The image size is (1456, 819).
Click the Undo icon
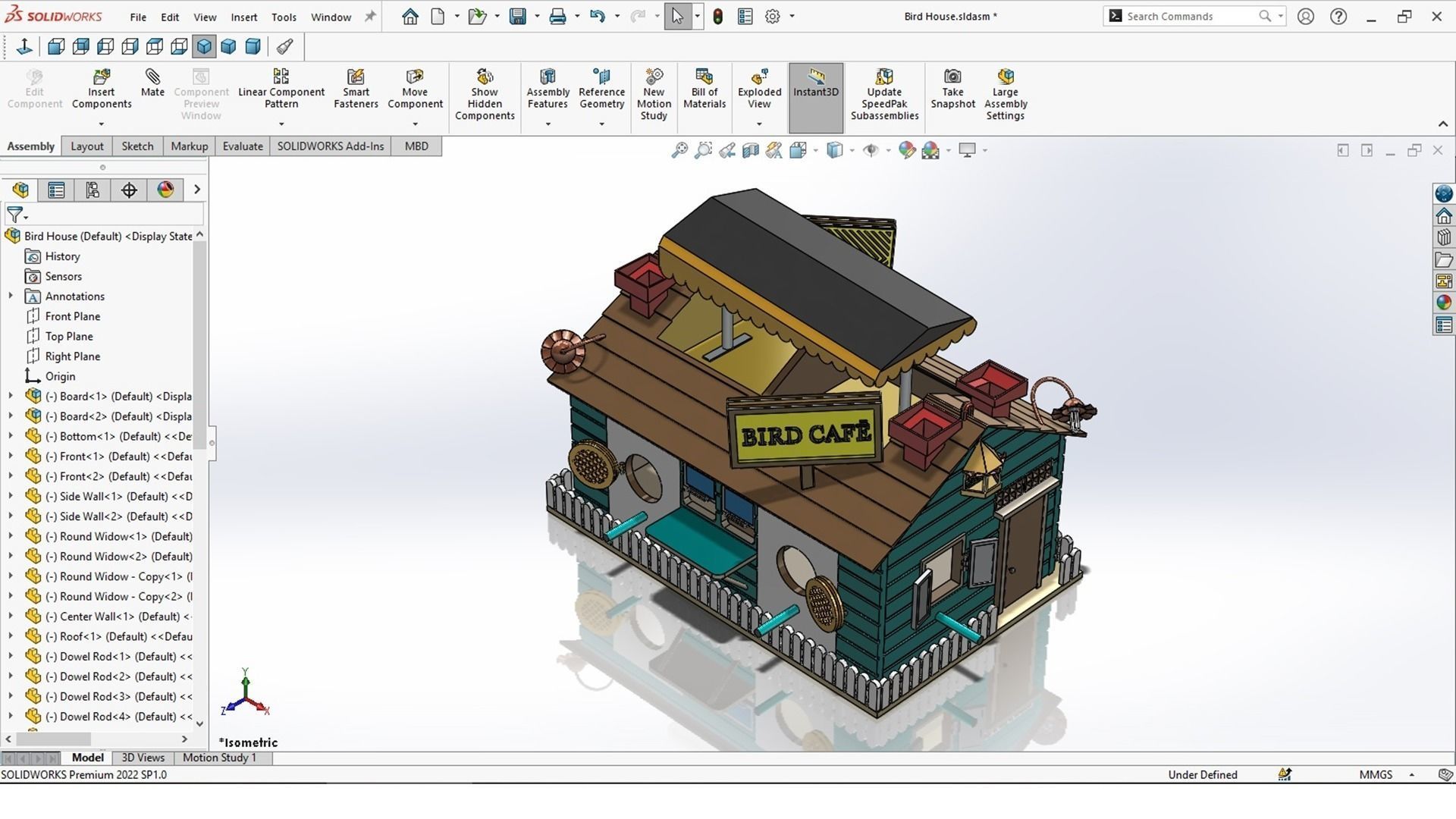point(598,16)
